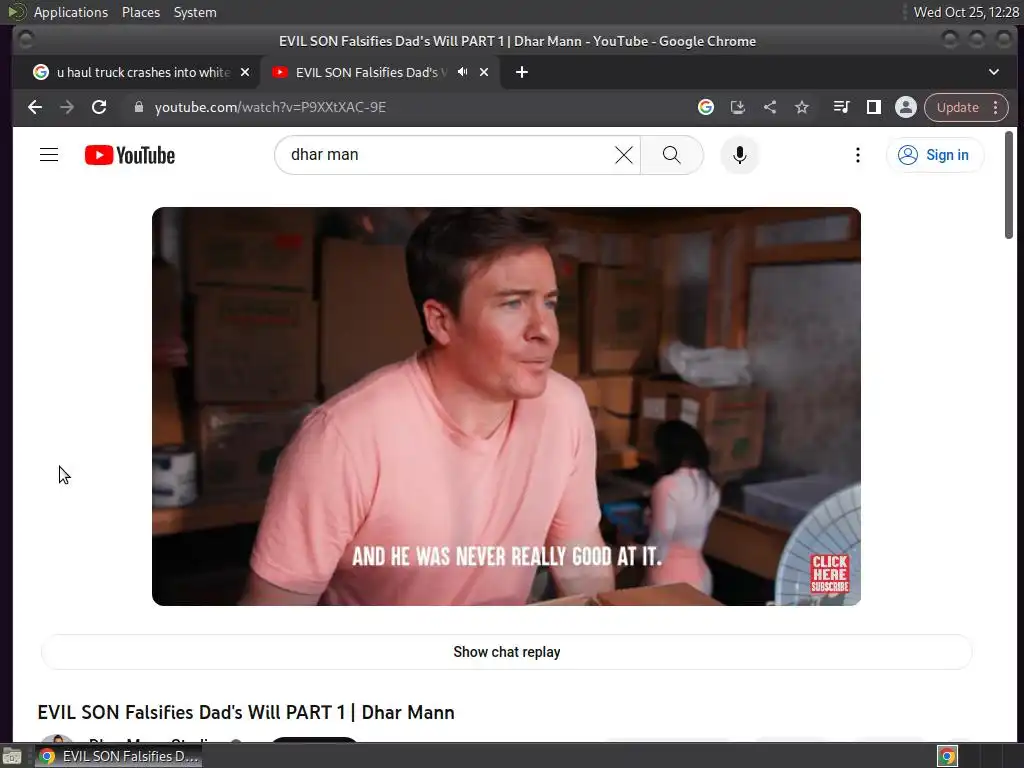1024x768 pixels.
Task: Click the Google icon in the address bar
Action: point(705,107)
